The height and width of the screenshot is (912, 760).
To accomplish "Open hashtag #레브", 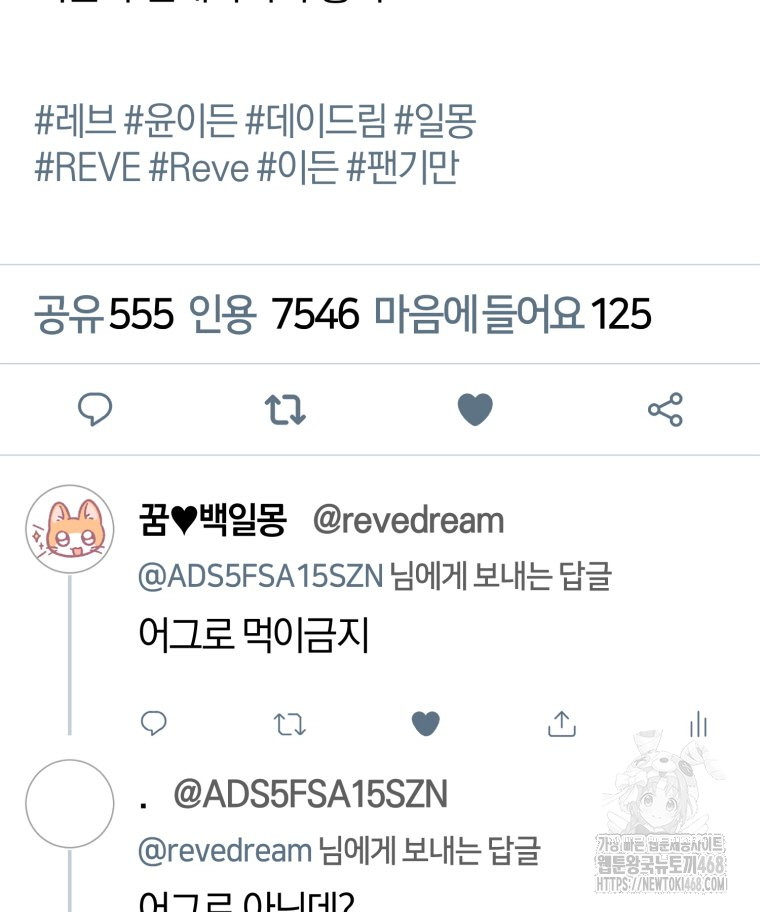I will (x=74, y=120).
